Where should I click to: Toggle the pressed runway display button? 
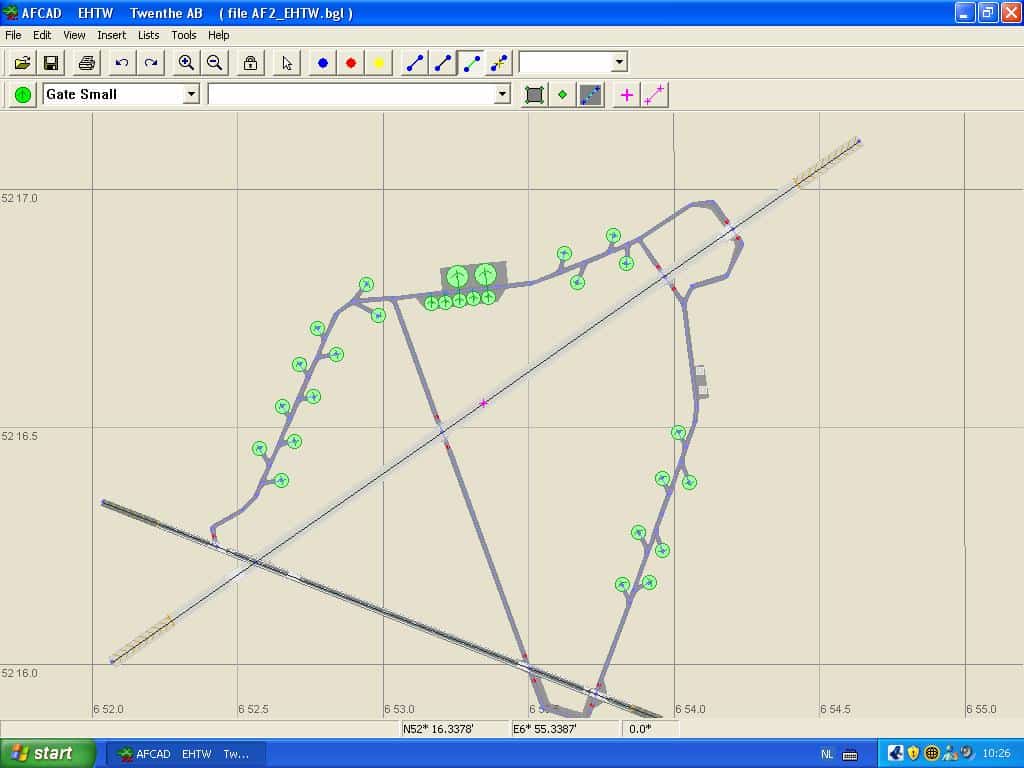(x=591, y=95)
